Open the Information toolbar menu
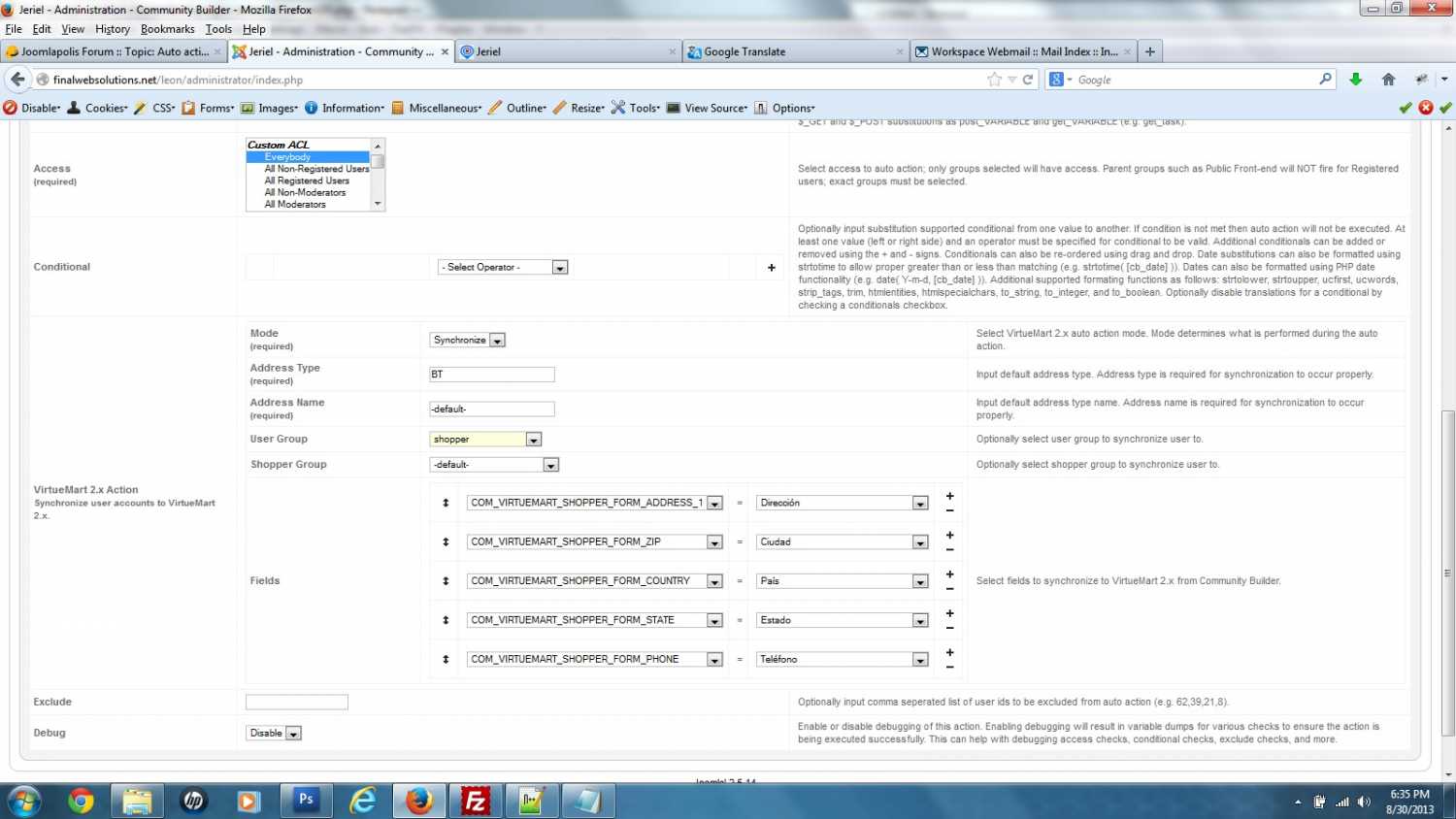 [345, 108]
